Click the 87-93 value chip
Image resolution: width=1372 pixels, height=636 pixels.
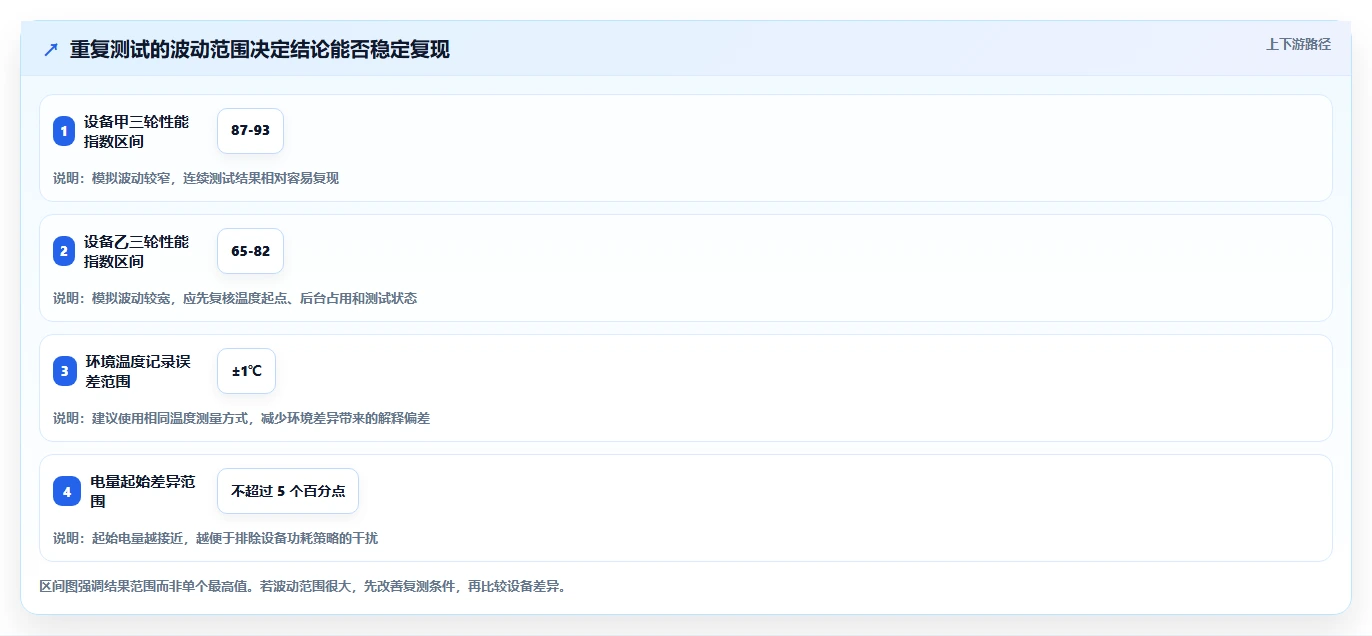point(250,131)
